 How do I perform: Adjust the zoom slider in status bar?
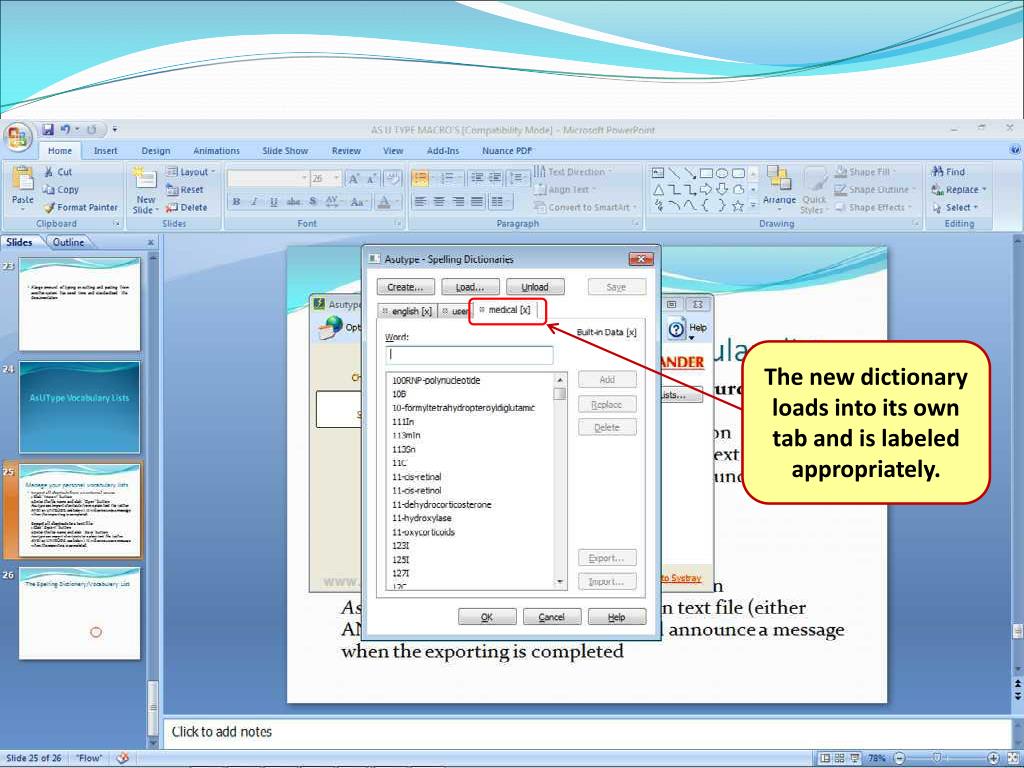(x=937, y=758)
